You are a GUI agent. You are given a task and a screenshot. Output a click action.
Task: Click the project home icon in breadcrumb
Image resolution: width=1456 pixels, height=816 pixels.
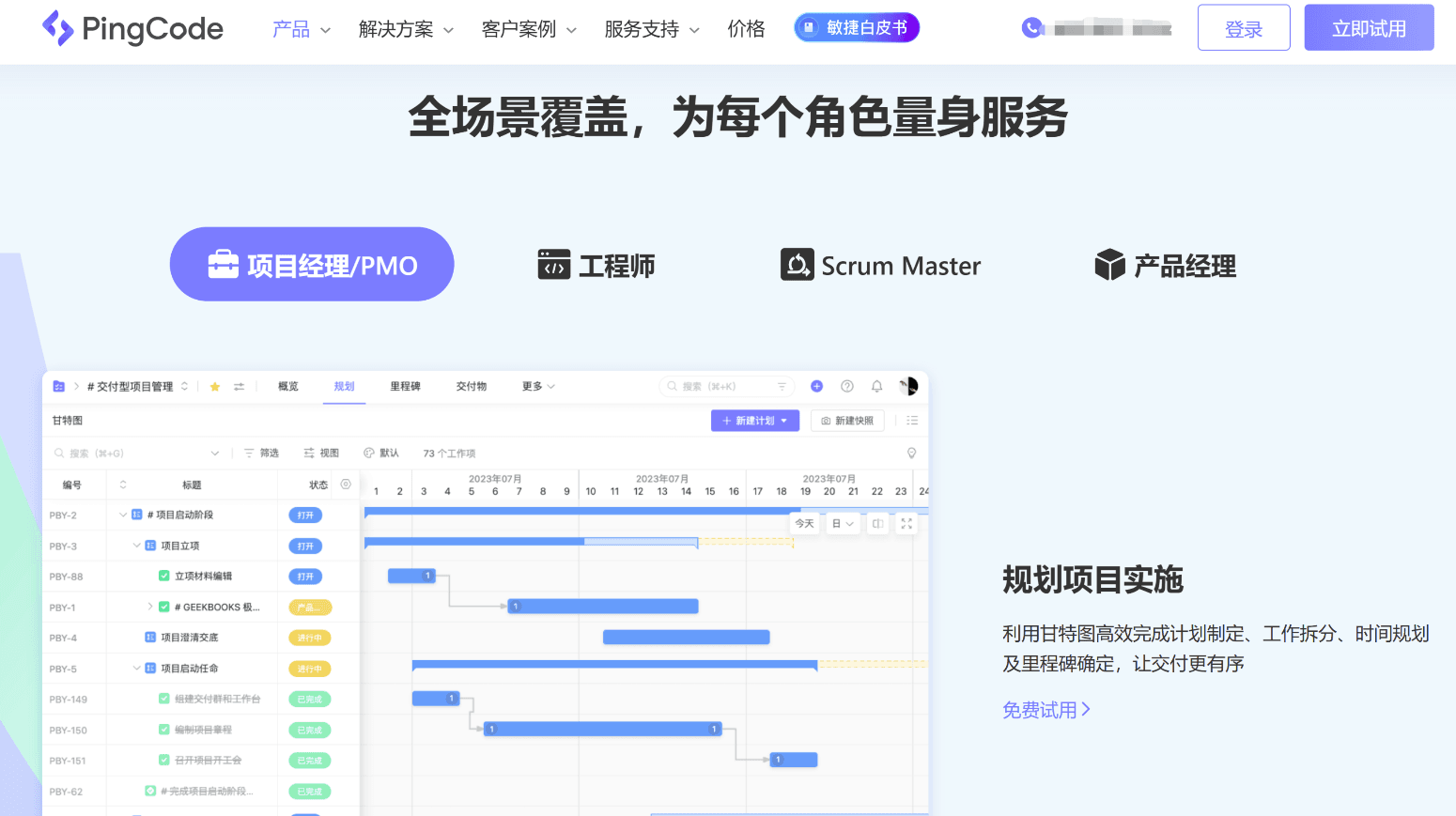(x=59, y=387)
